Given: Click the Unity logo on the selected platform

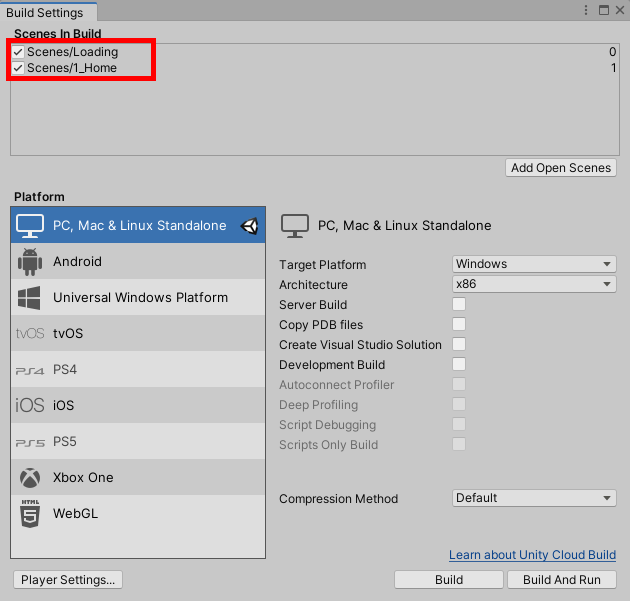Looking at the screenshot, I should tap(250, 226).
